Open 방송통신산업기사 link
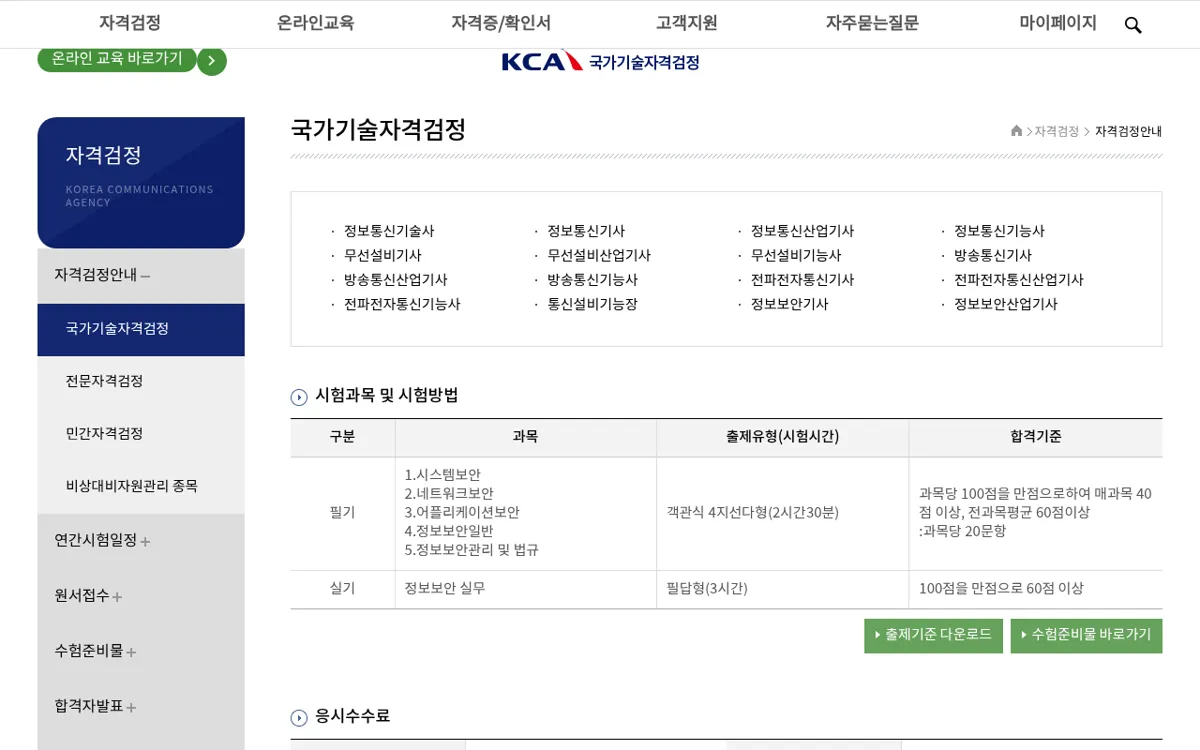1200x750 pixels. [x=396, y=280]
